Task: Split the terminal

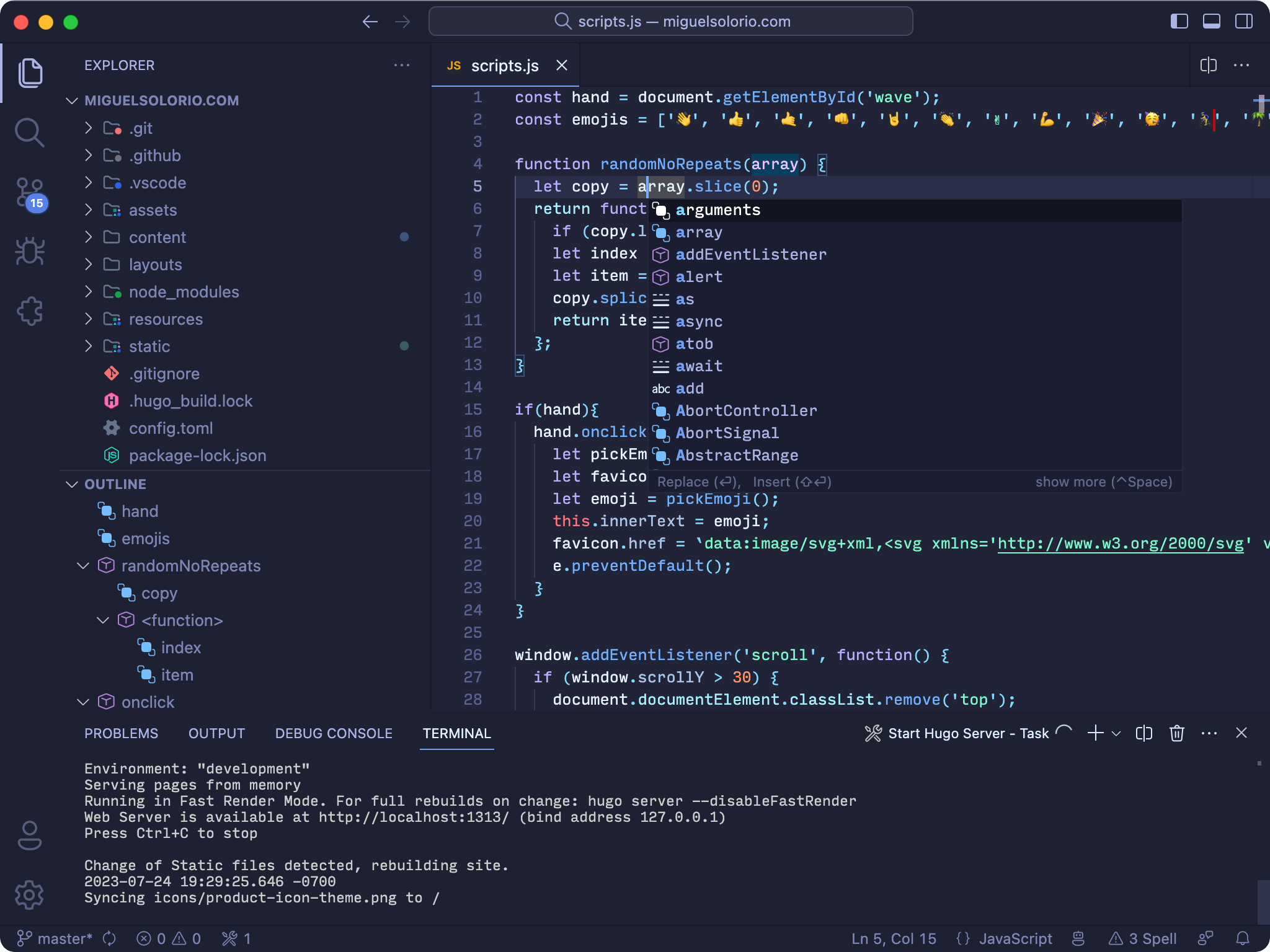Action: pos(1144,733)
